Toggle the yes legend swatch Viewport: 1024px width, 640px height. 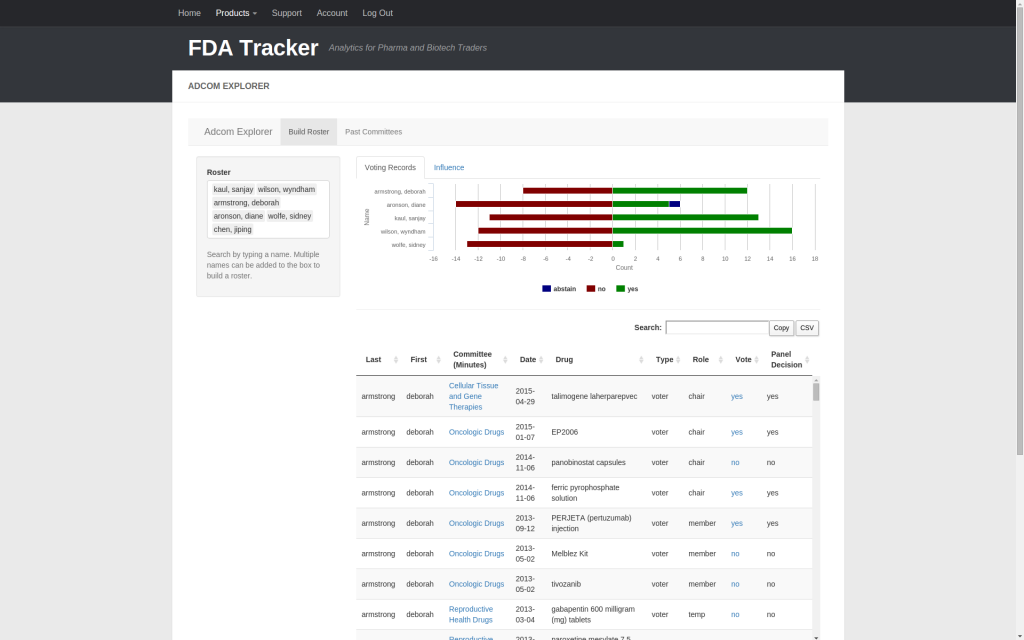620,289
